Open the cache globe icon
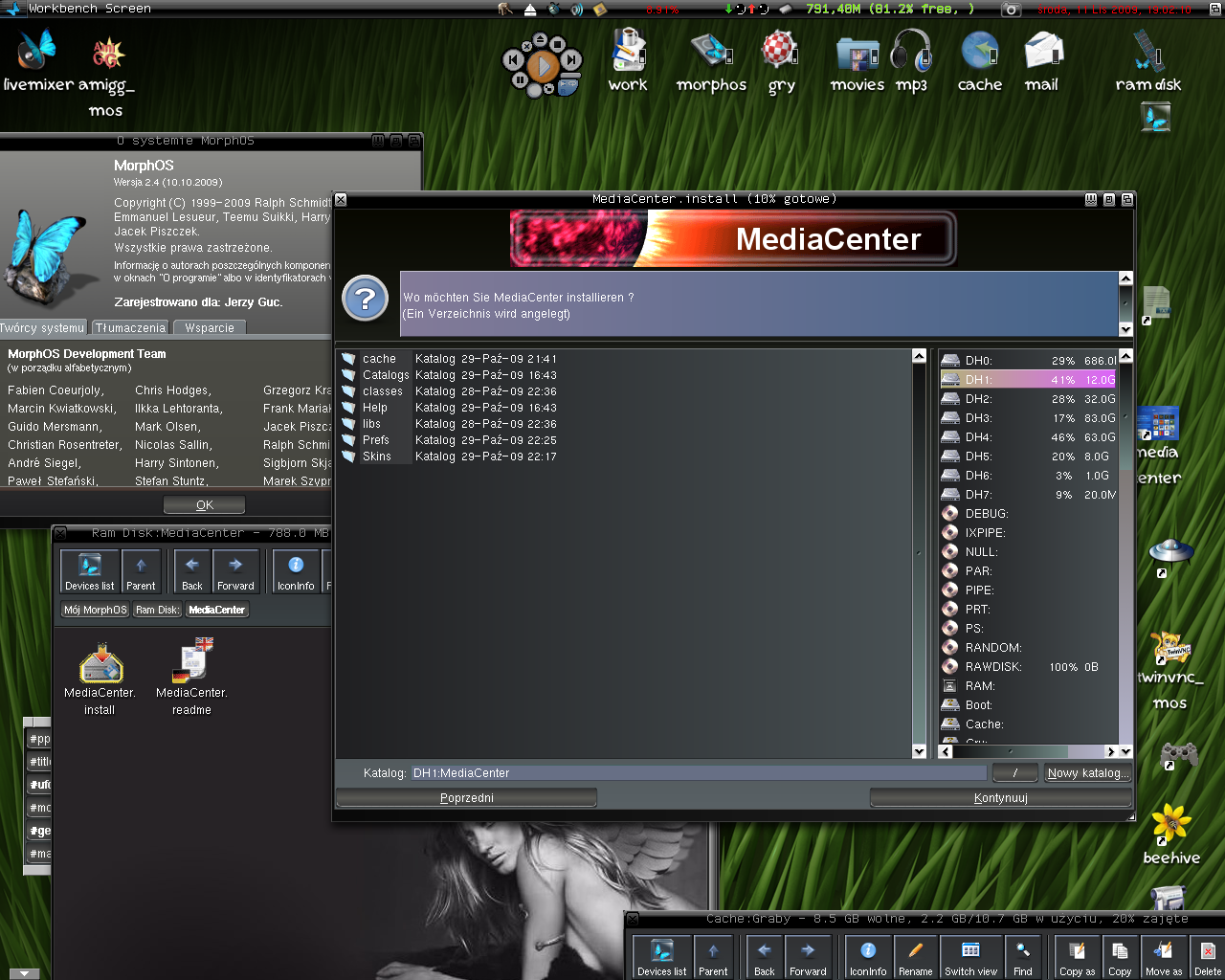The image size is (1225, 980). click(980, 61)
